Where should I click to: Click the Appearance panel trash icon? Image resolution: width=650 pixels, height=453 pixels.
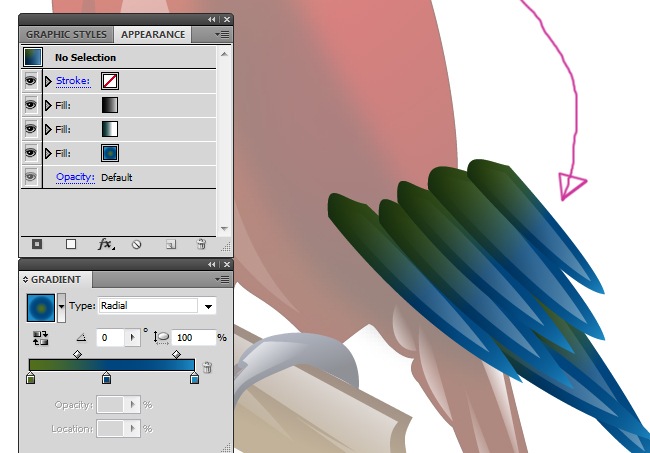pyautogui.click(x=201, y=244)
